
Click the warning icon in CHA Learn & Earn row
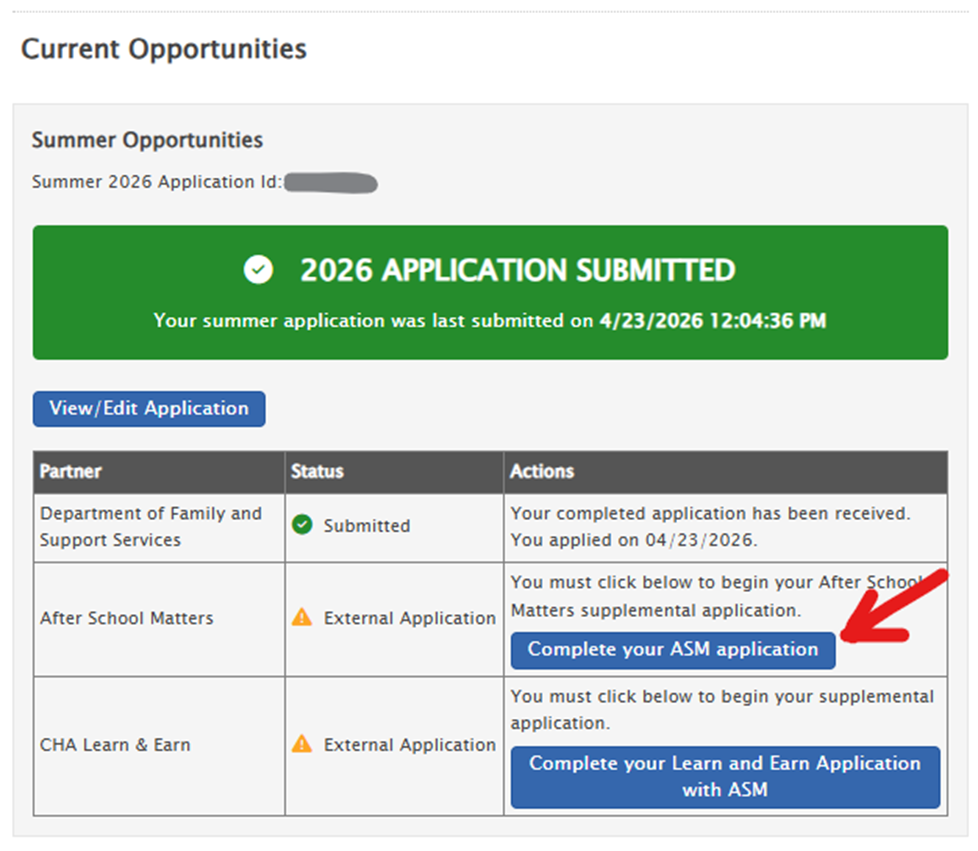coord(302,744)
